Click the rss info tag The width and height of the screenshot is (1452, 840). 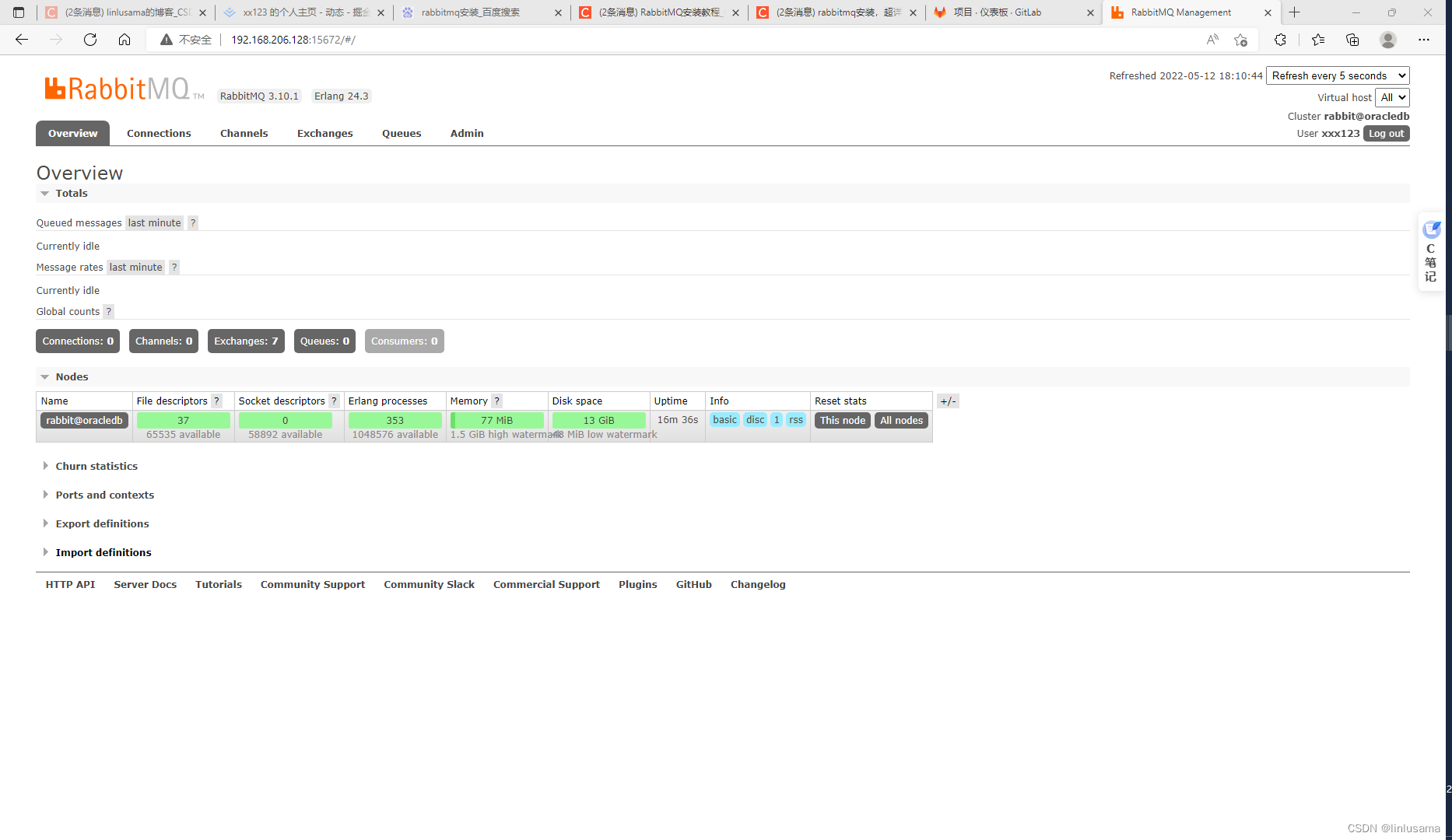pos(795,420)
